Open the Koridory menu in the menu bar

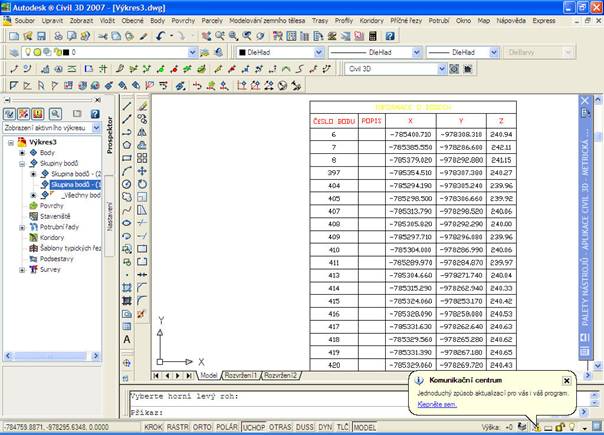pos(371,20)
